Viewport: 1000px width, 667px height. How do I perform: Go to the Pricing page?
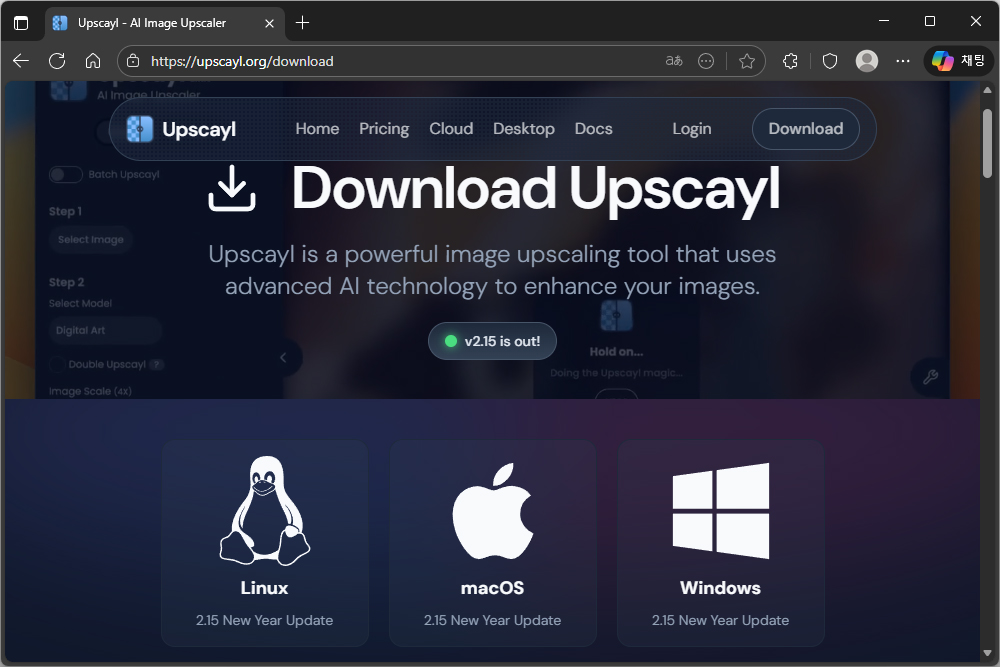click(384, 129)
